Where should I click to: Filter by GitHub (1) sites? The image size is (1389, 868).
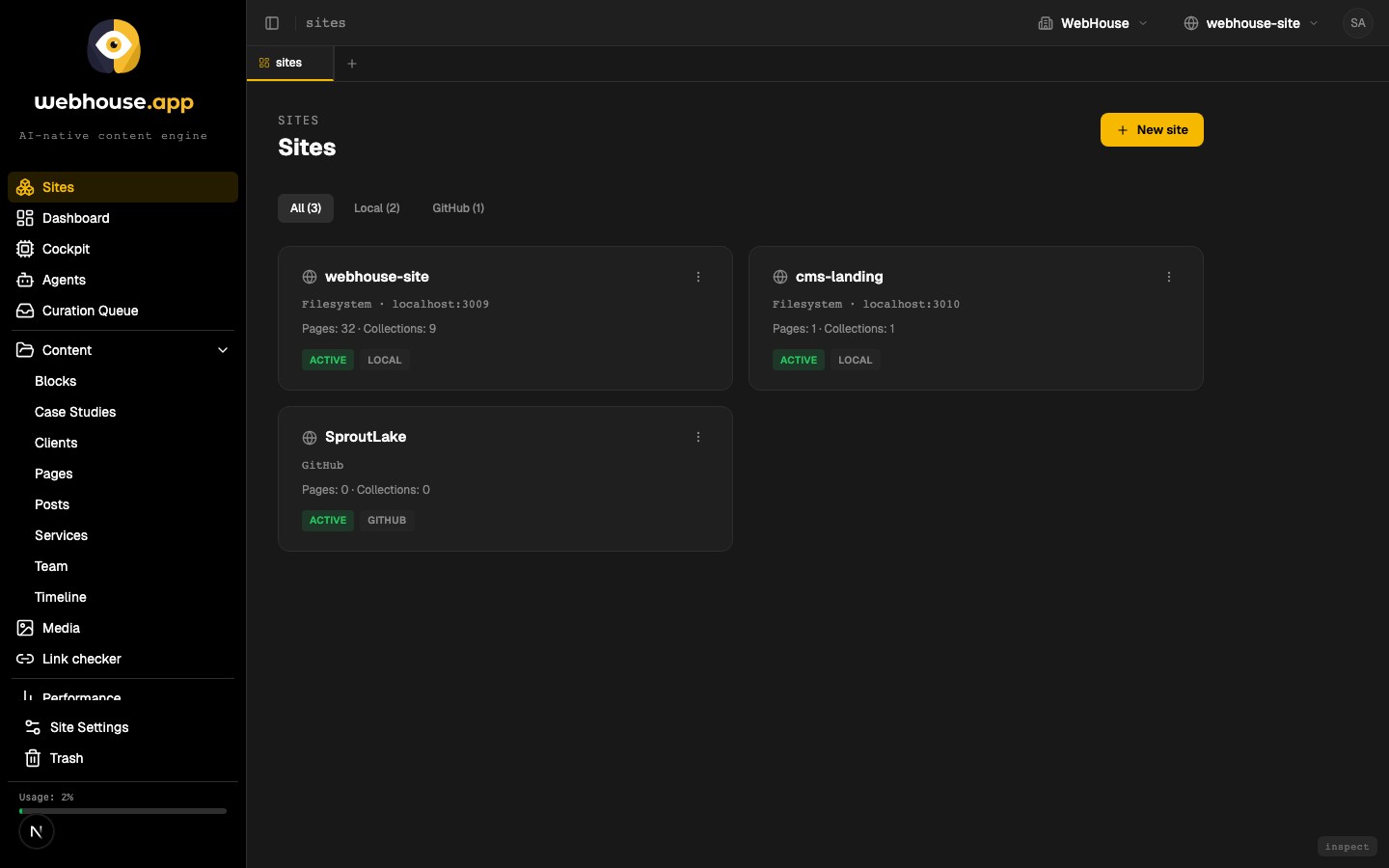coord(458,208)
